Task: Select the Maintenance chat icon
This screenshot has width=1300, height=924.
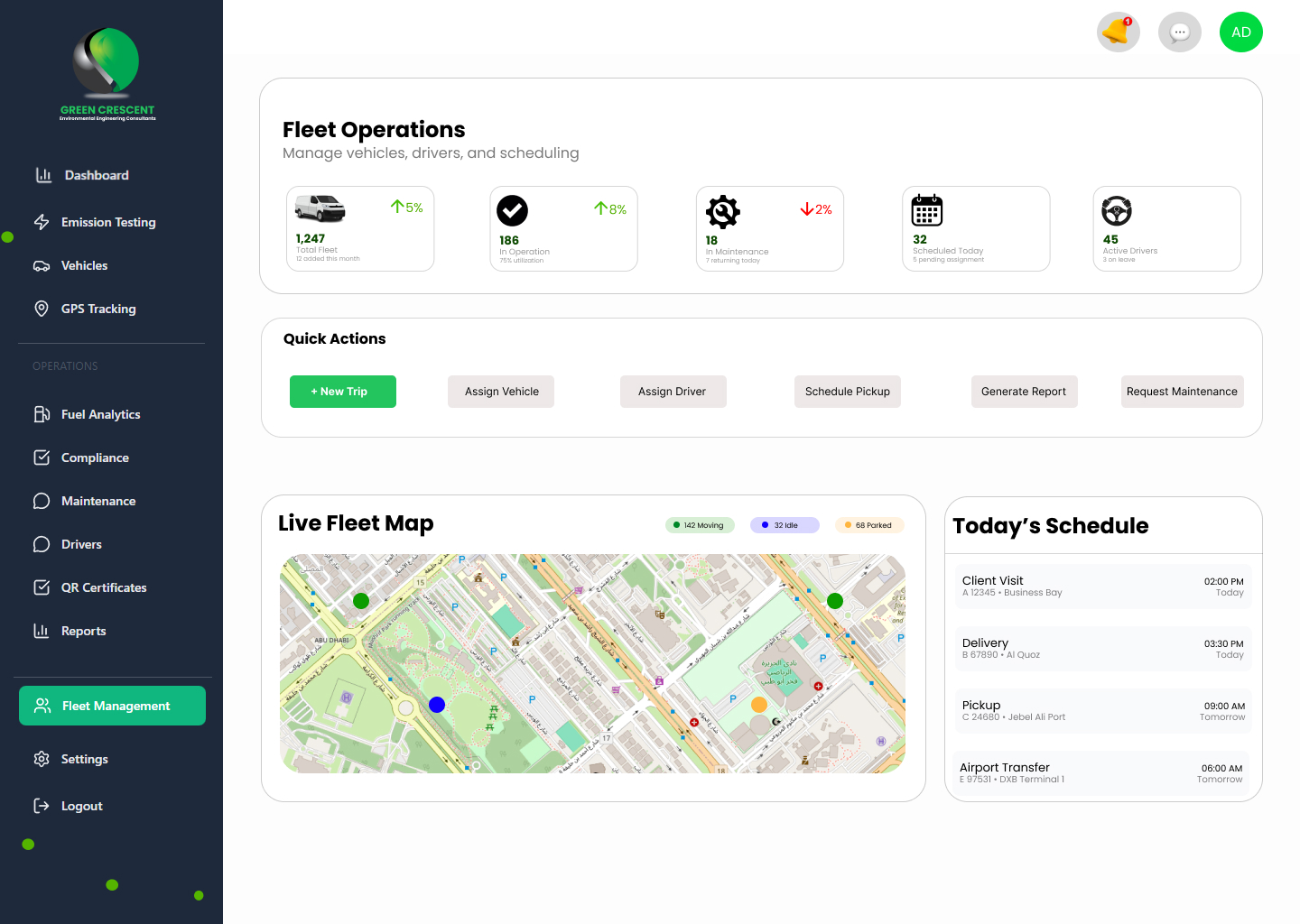Action: [42, 501]
